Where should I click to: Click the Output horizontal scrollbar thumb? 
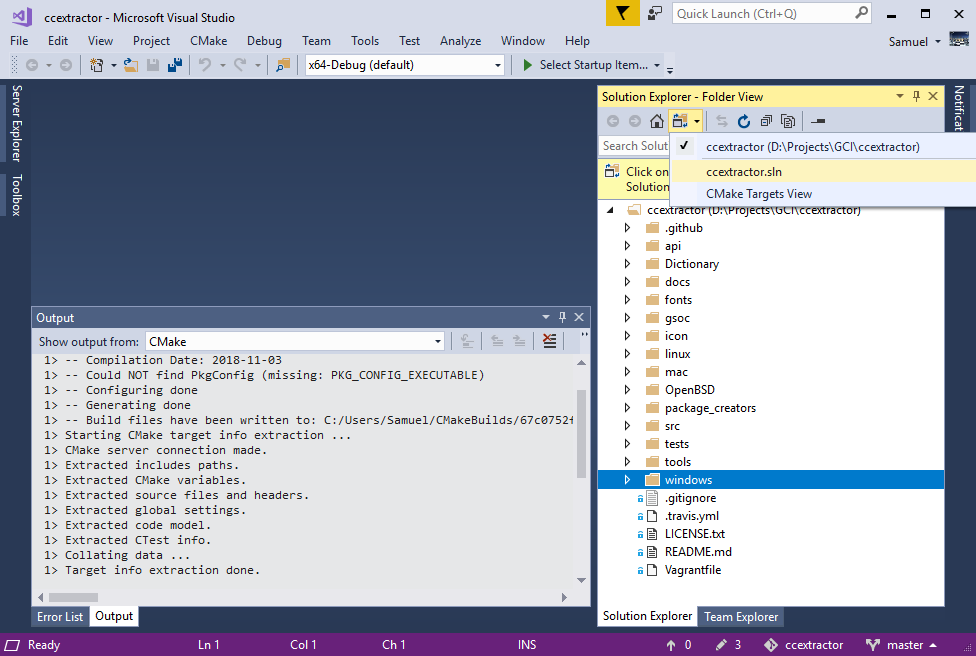pyautogui.click(x=73, y=597)
